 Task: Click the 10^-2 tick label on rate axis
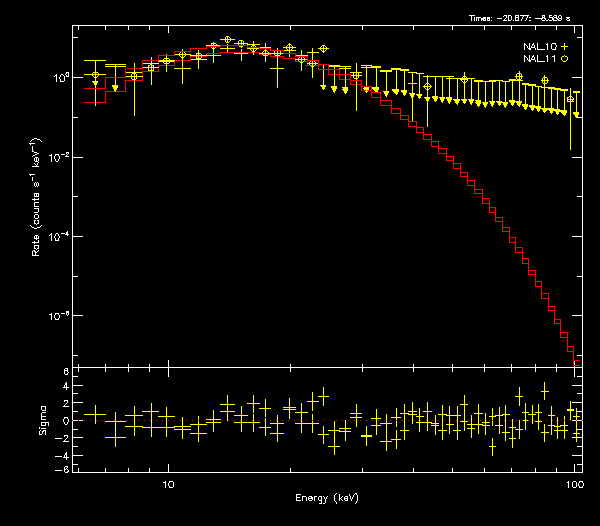[x=61, y=157]
